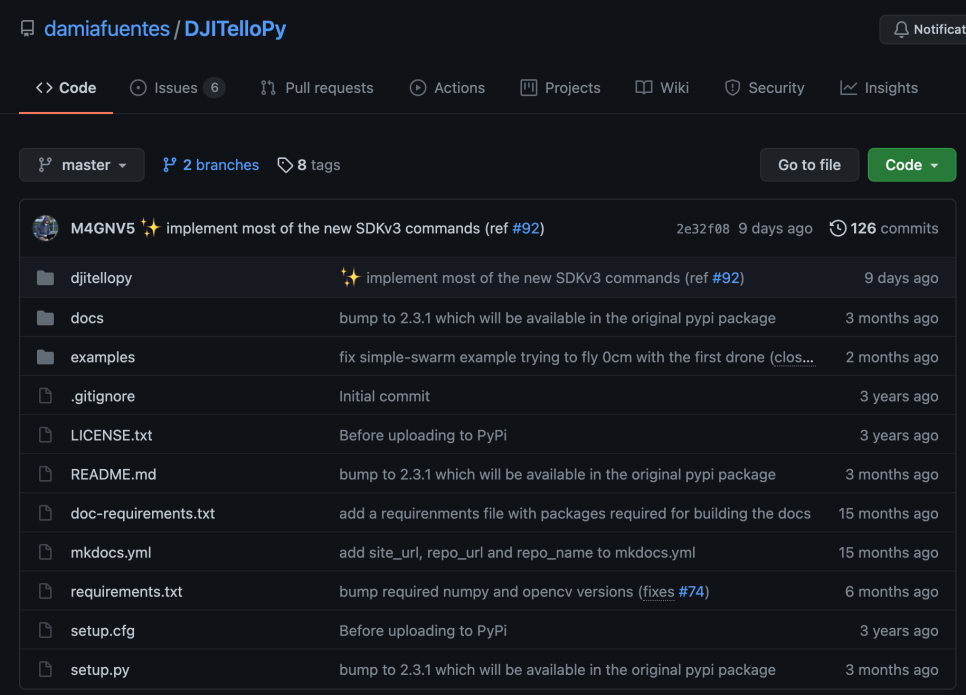Screen dimensions: 966x695
Task: Open the .gitignore file
Action: 103,396
